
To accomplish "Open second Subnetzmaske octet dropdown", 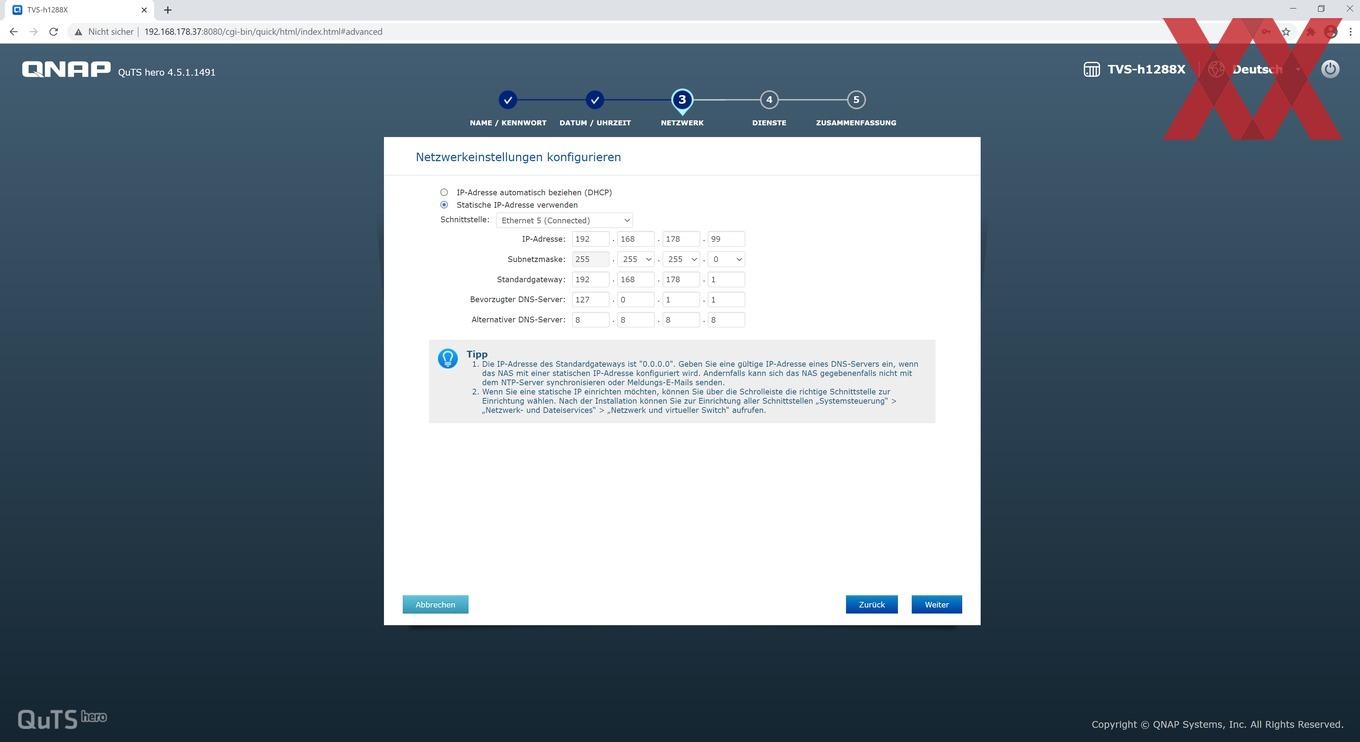I will point(636,259).
